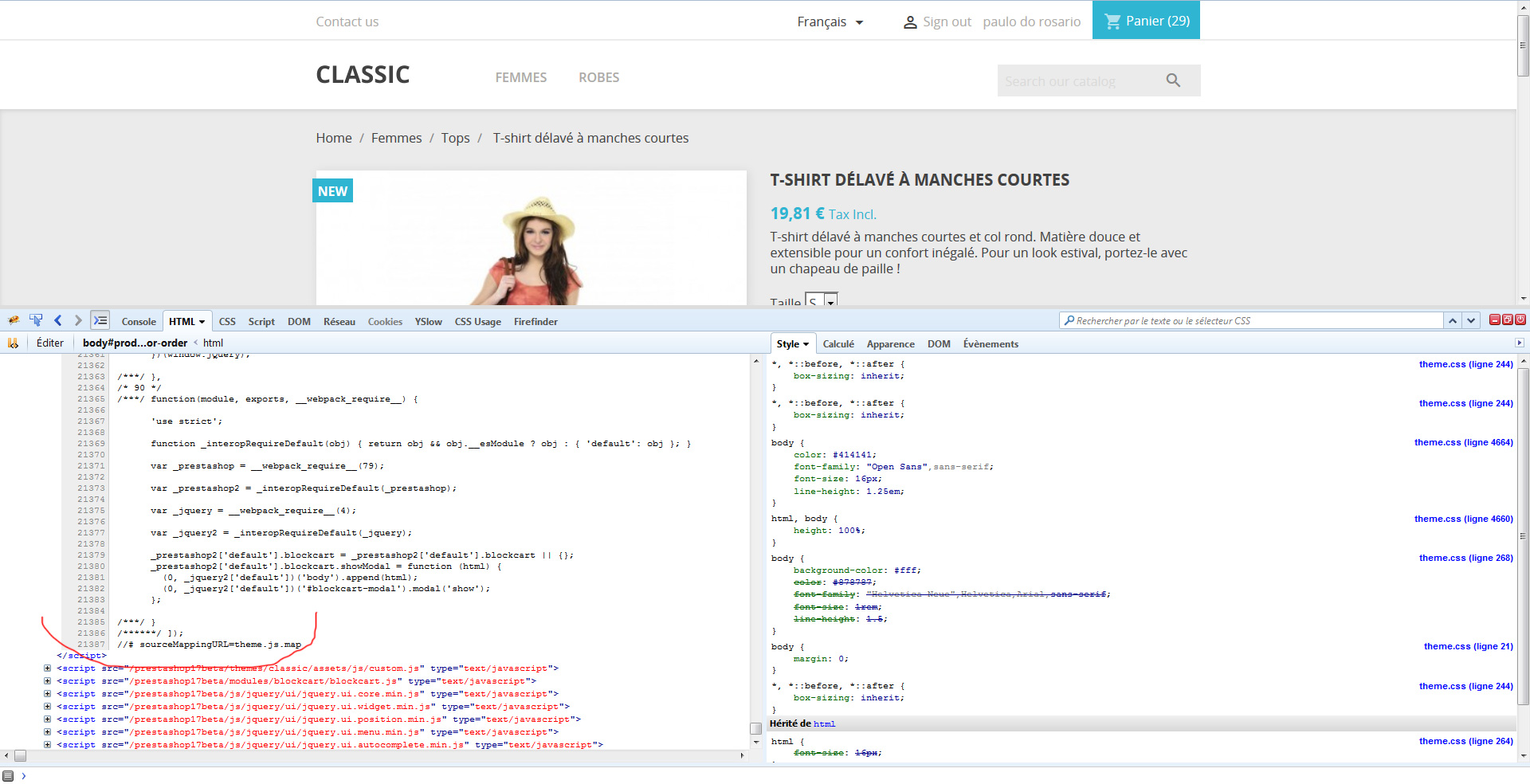Click the Firebug bug logo icon

pyautogui.click(x=14, y=320)
